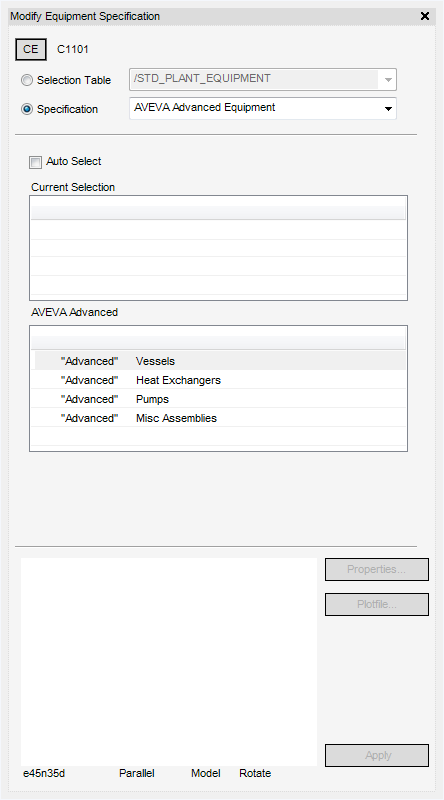Click the CE current element button
The height and width of the screenshot is (800, 444).
coord(31,49)
